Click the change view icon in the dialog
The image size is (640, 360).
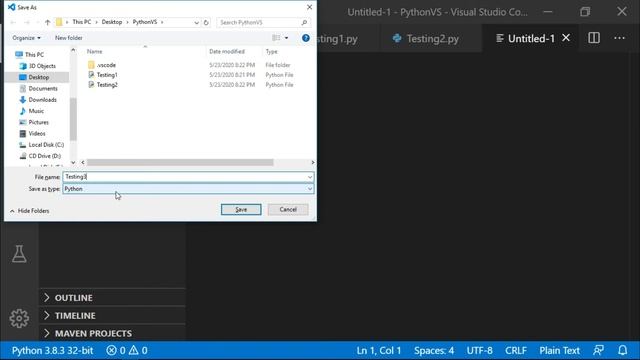coord(276,38)
